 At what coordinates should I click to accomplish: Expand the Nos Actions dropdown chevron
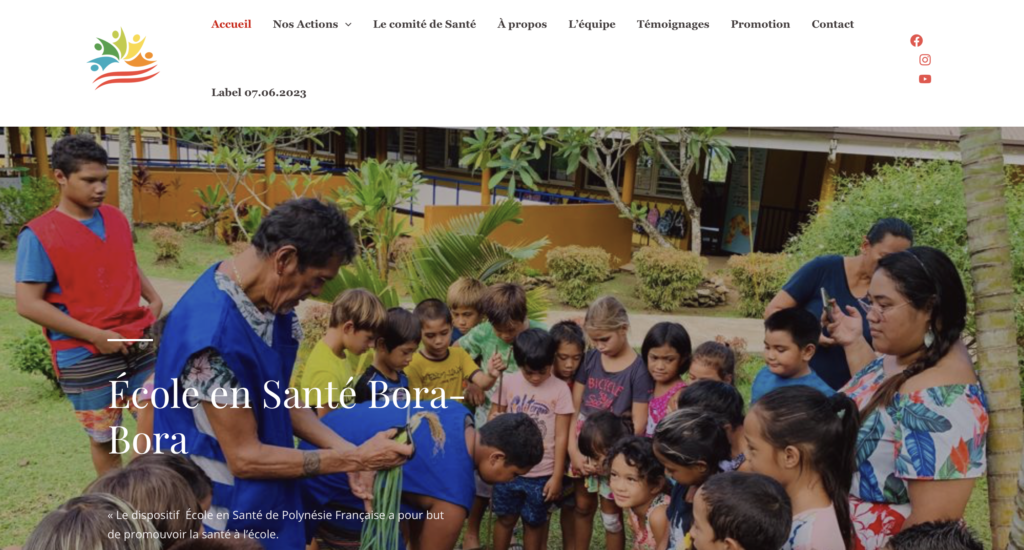tap(348, 25)
